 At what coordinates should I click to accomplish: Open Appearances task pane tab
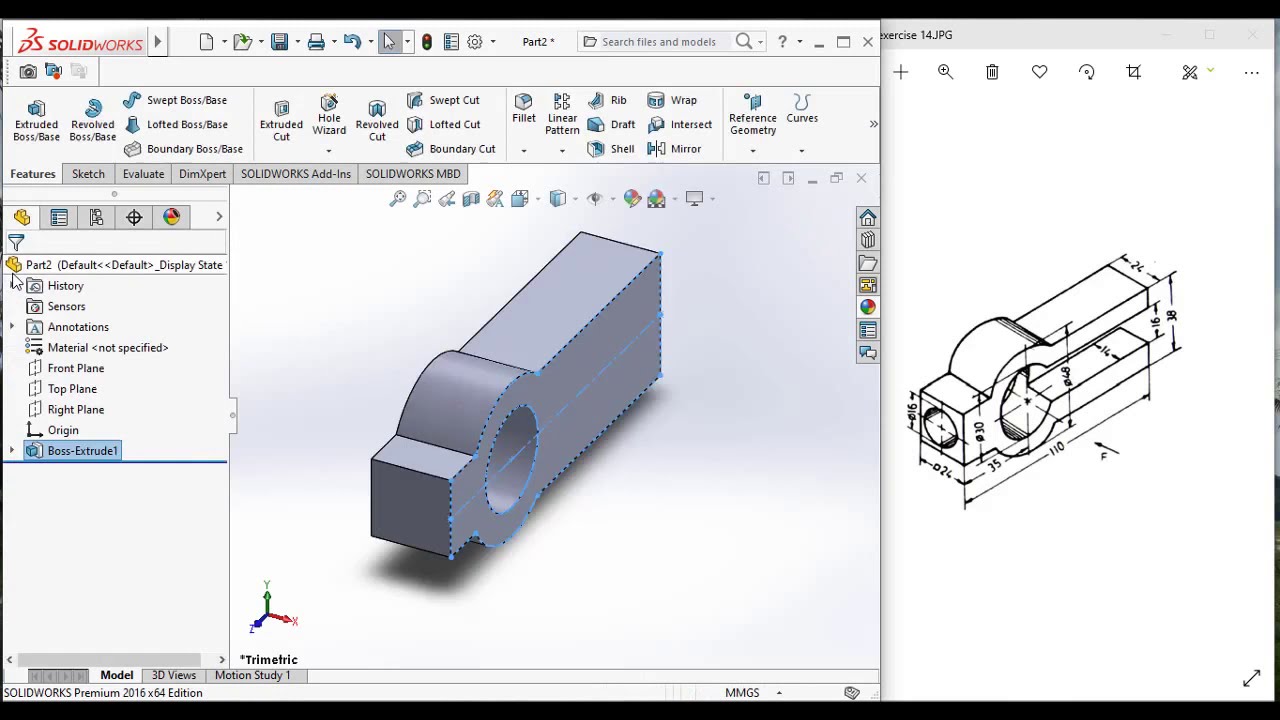[868, 307]
